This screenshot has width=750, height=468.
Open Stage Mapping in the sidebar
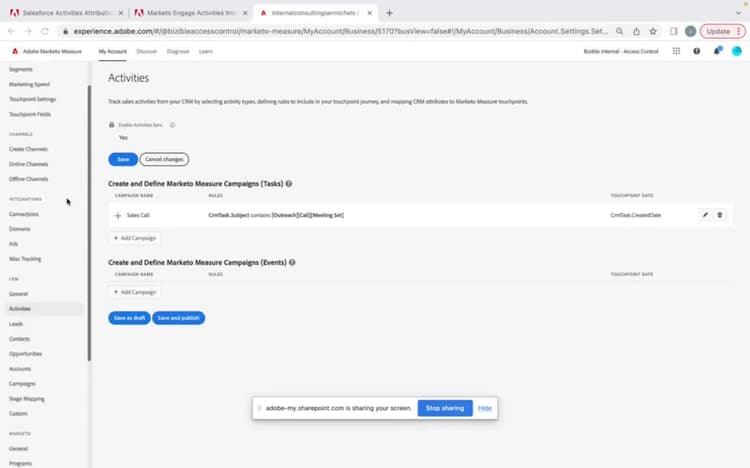point(26,399)
